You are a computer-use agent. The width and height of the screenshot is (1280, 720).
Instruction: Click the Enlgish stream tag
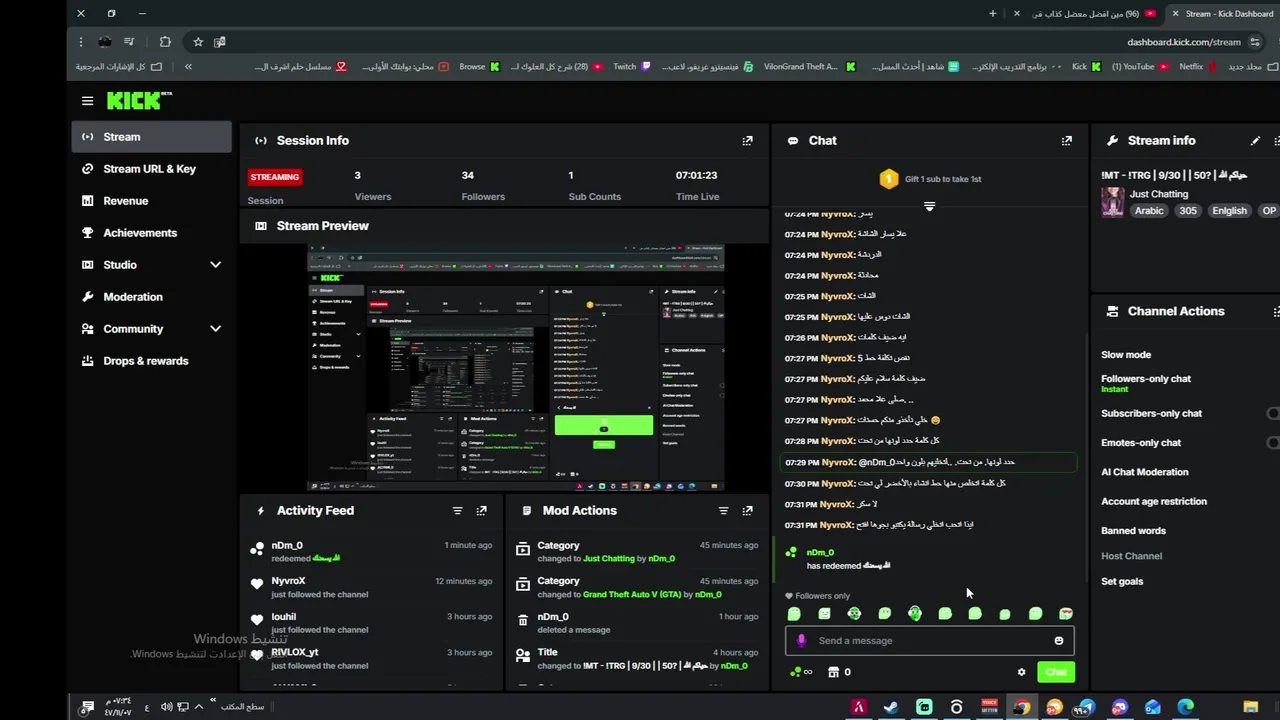1229,211
